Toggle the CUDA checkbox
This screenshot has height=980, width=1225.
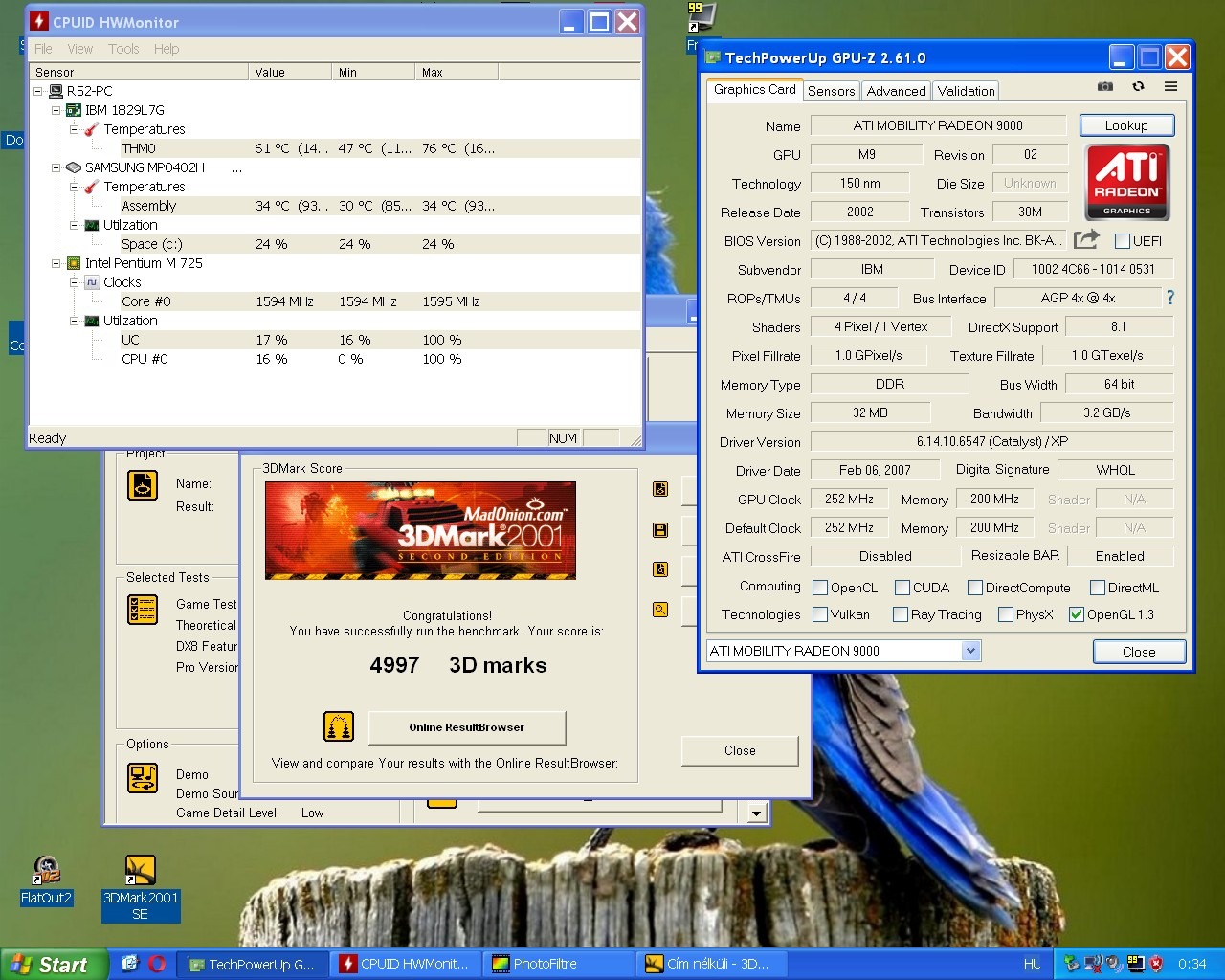coord(902,588)
